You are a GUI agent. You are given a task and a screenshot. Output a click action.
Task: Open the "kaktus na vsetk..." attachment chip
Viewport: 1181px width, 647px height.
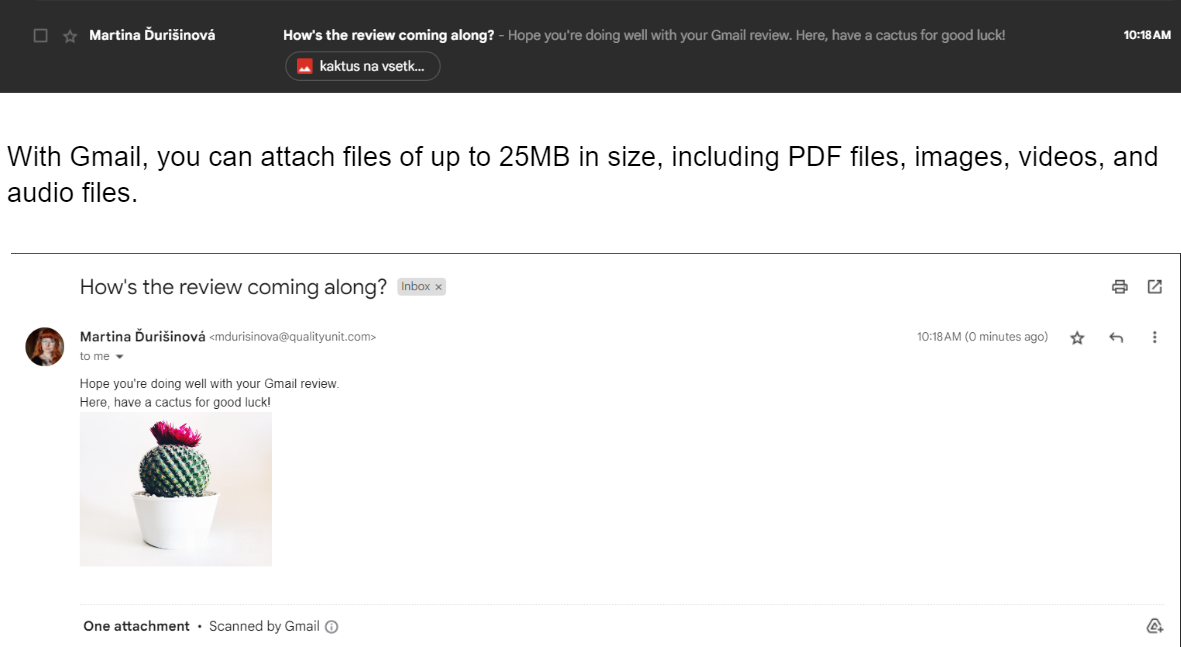tap(363, 66)
